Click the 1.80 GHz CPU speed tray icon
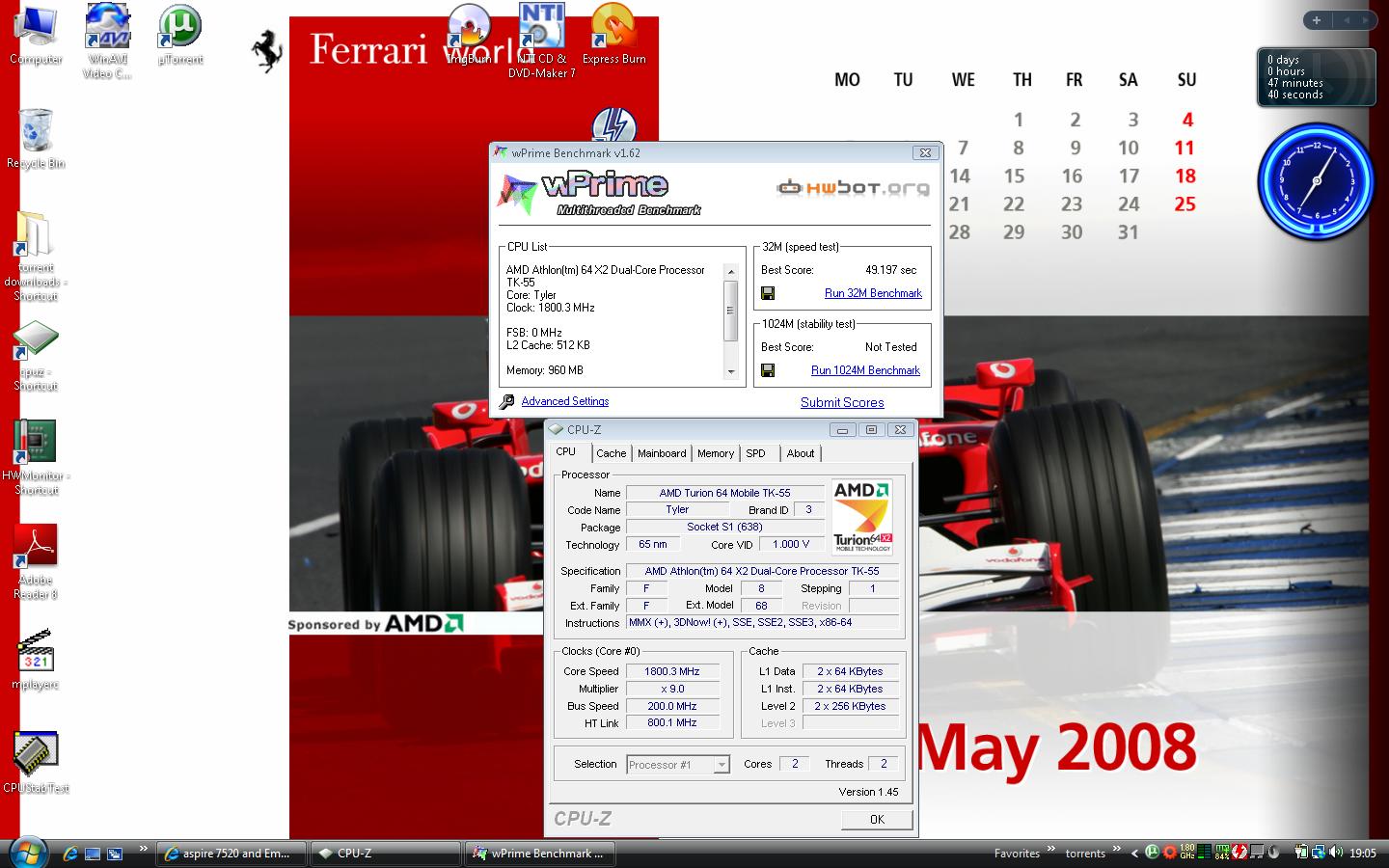 coord(1187,852)
